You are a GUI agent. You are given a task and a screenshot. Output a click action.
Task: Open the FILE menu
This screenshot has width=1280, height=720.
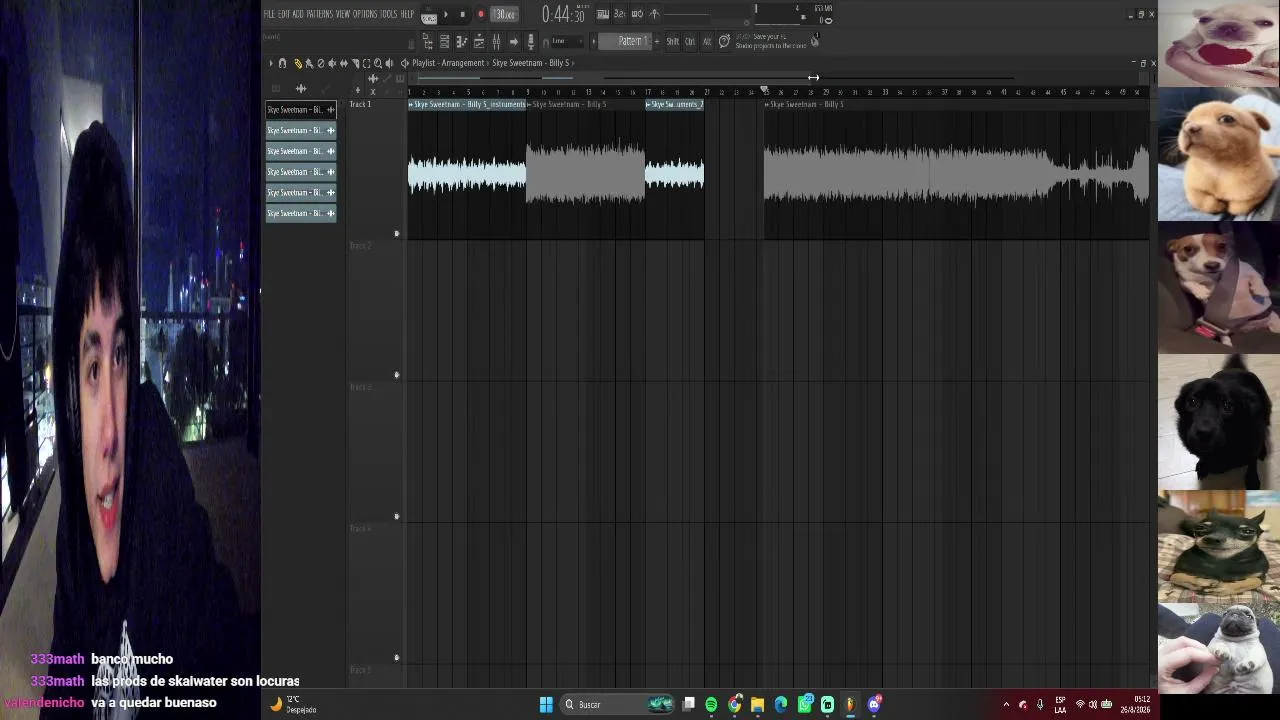click(x=269, y=14)
